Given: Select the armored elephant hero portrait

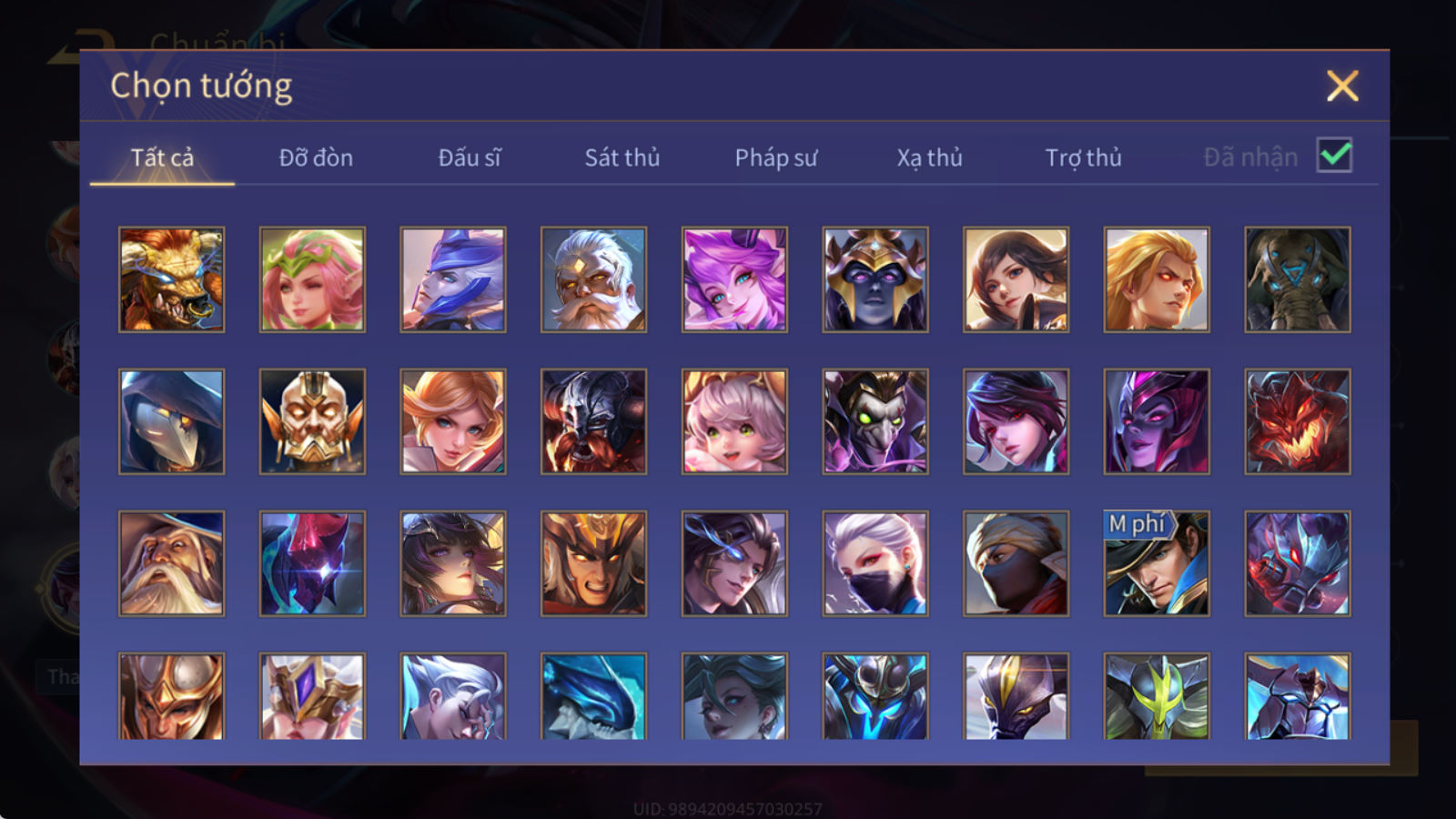Looking at the screenshot, I should (x=1298, y=279).
